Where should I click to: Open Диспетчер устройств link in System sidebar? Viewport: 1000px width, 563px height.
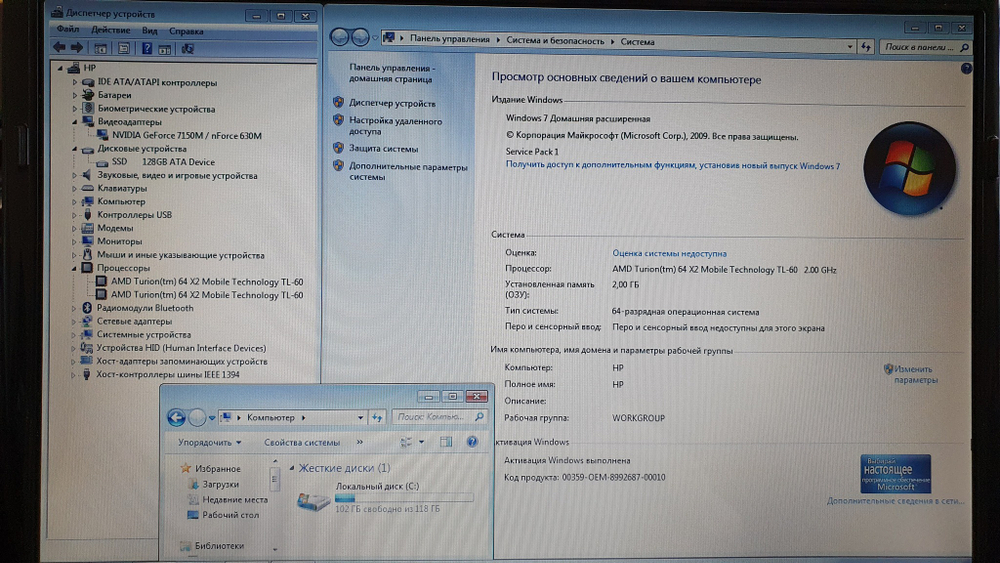[x=392, y=103]
